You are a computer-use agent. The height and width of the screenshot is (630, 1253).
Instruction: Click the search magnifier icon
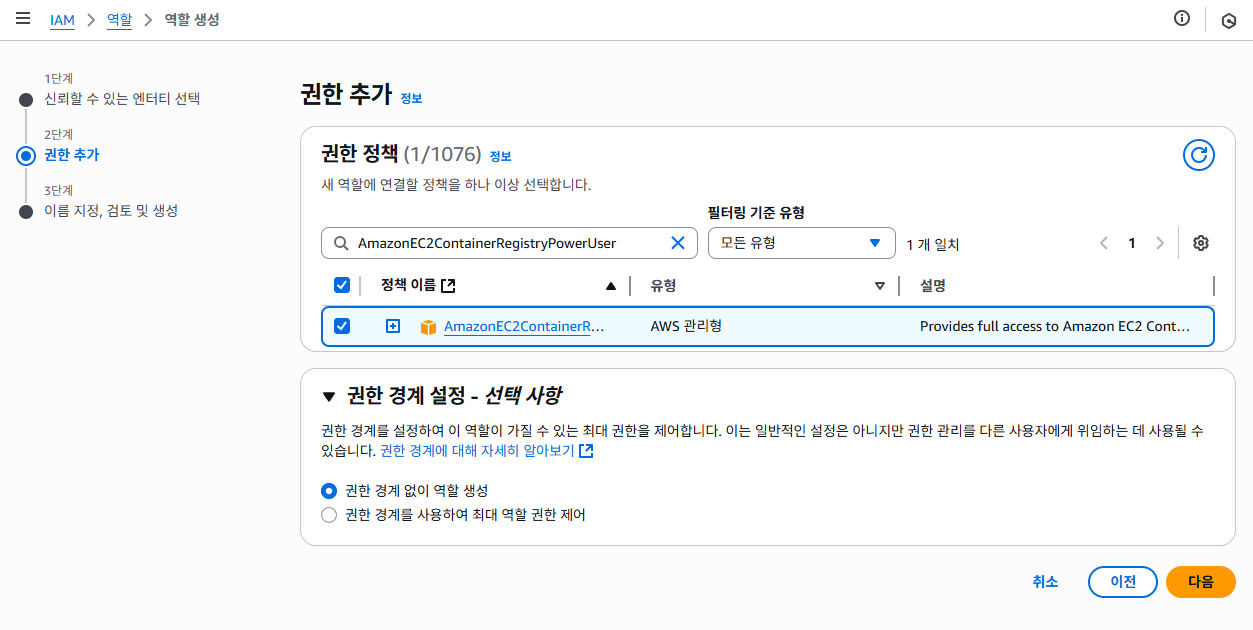[x=341, y=243]
